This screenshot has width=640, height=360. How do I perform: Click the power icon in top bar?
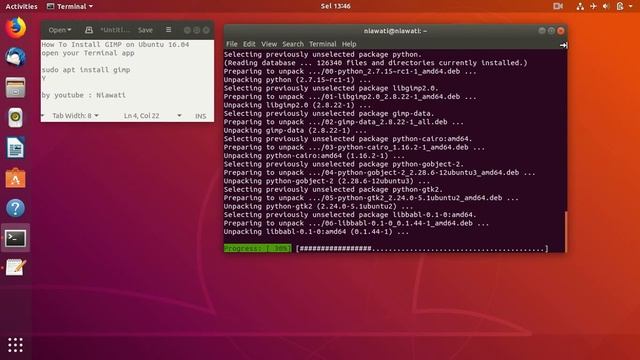click(620, 6)
